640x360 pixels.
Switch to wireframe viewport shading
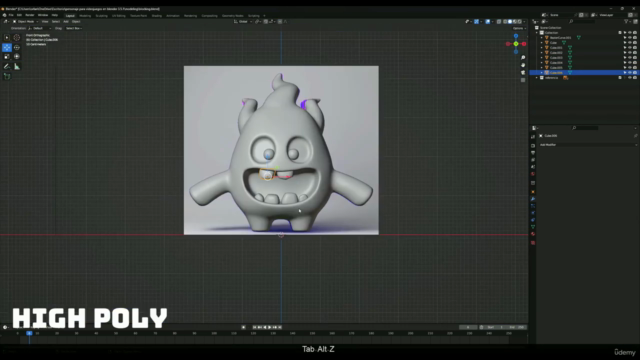(505, 22)
